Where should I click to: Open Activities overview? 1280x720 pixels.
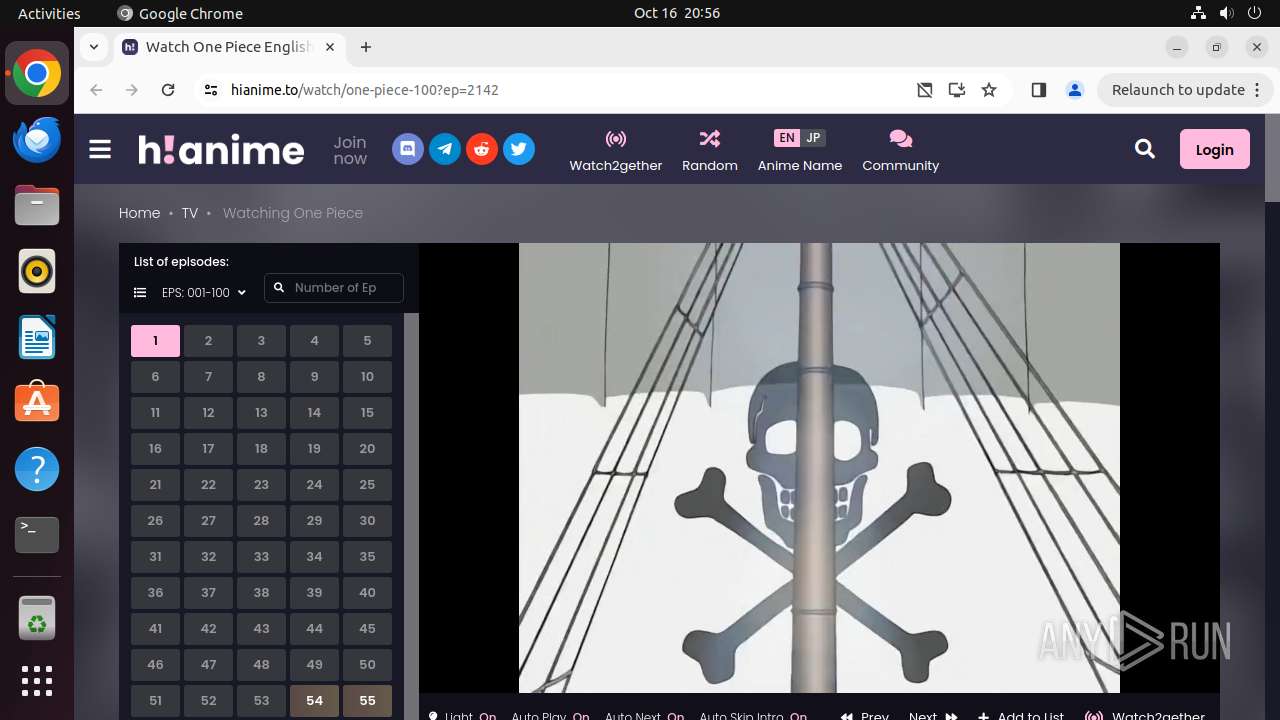[x=49, y=13]
